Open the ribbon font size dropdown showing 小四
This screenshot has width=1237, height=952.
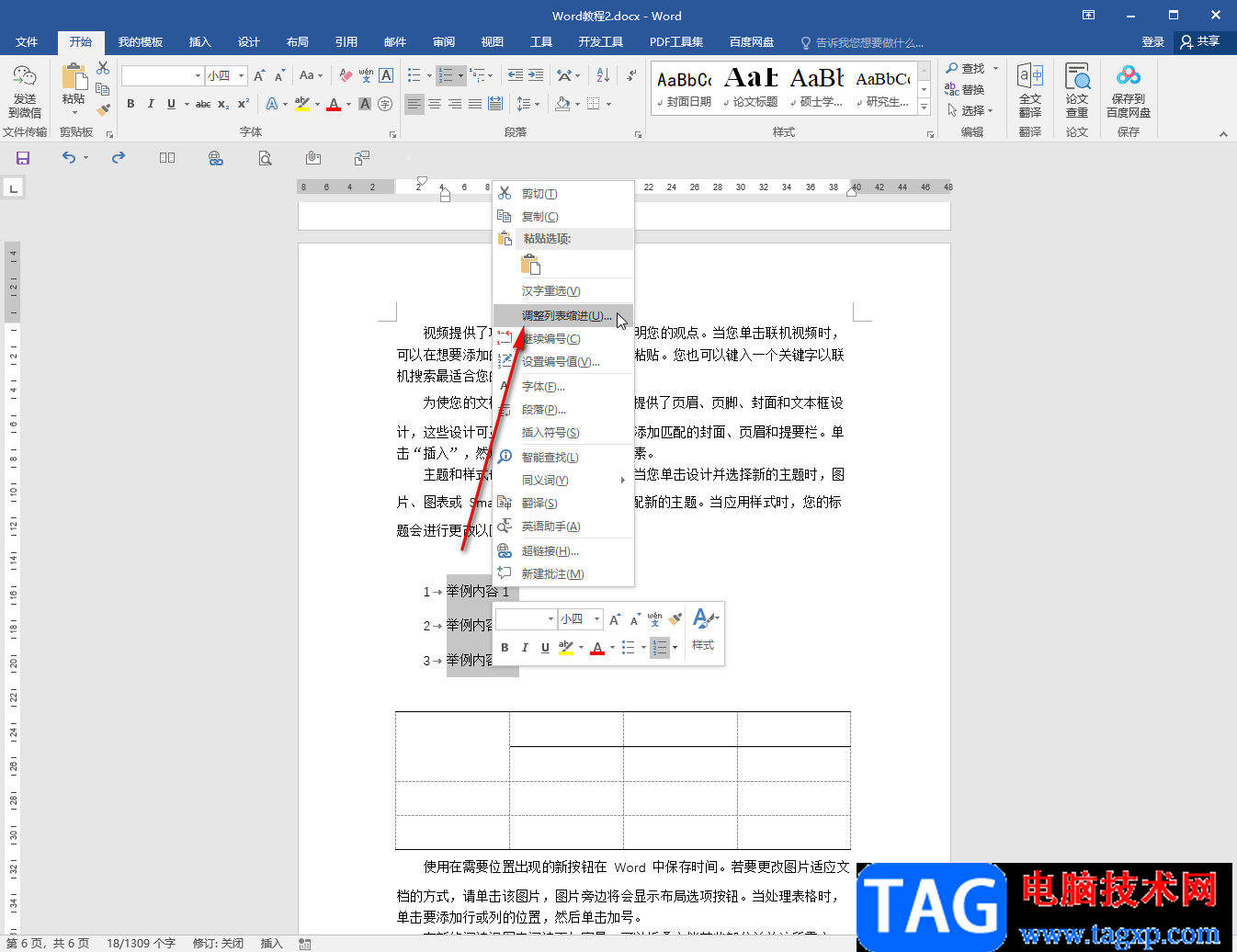[x=242, y=75]
